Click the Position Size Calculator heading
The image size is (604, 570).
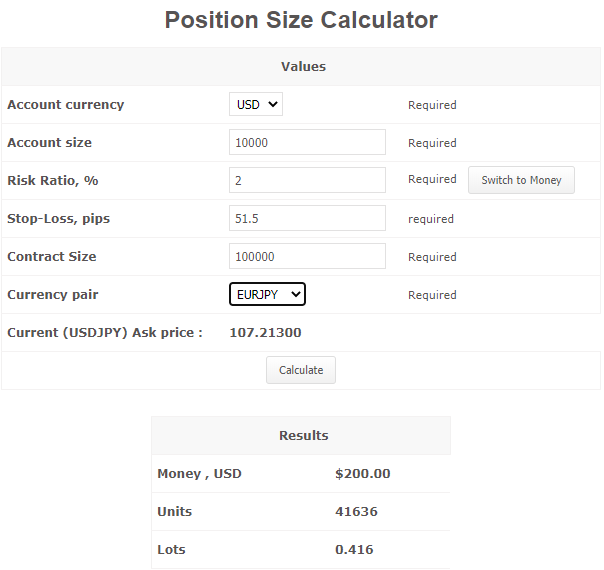[301, 20]
